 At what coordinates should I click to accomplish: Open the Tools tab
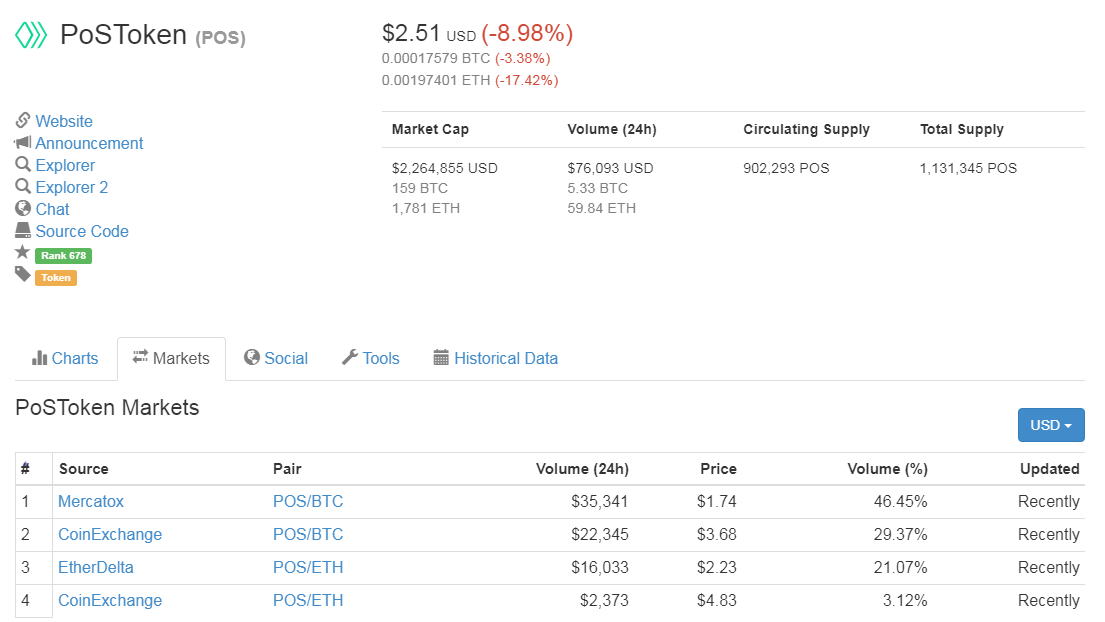point(371,359)
